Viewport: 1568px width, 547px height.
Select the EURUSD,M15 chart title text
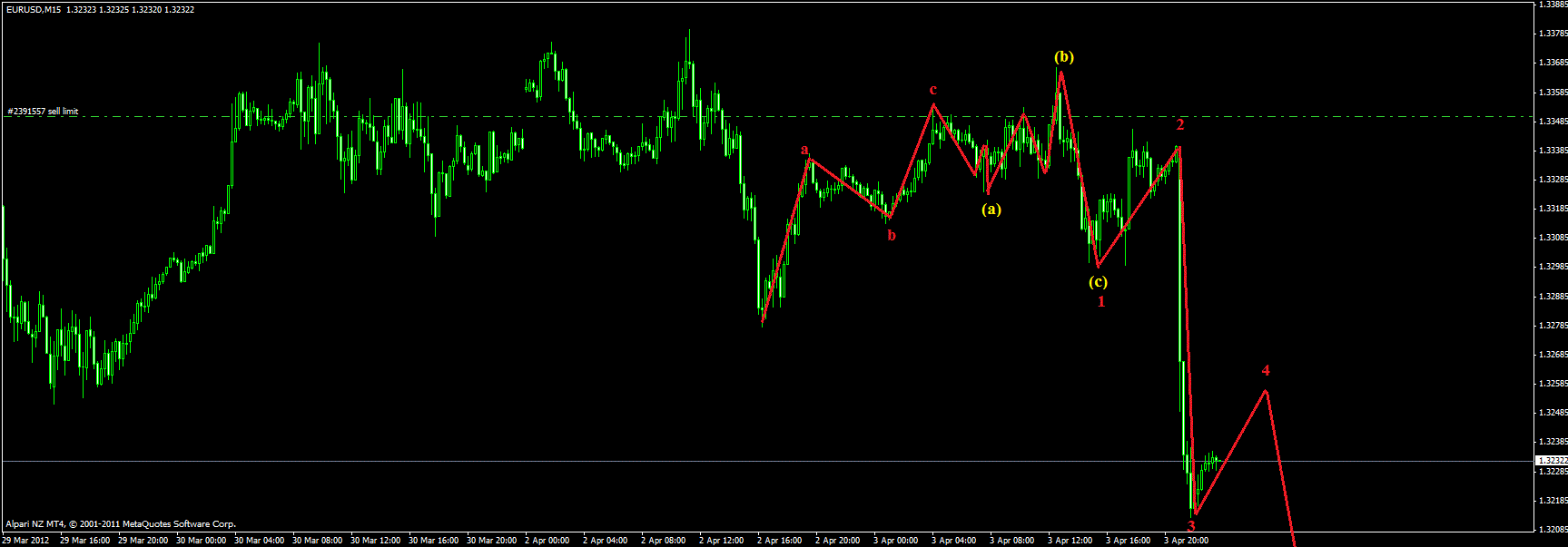pyautogui.click(x=34, y=10)
